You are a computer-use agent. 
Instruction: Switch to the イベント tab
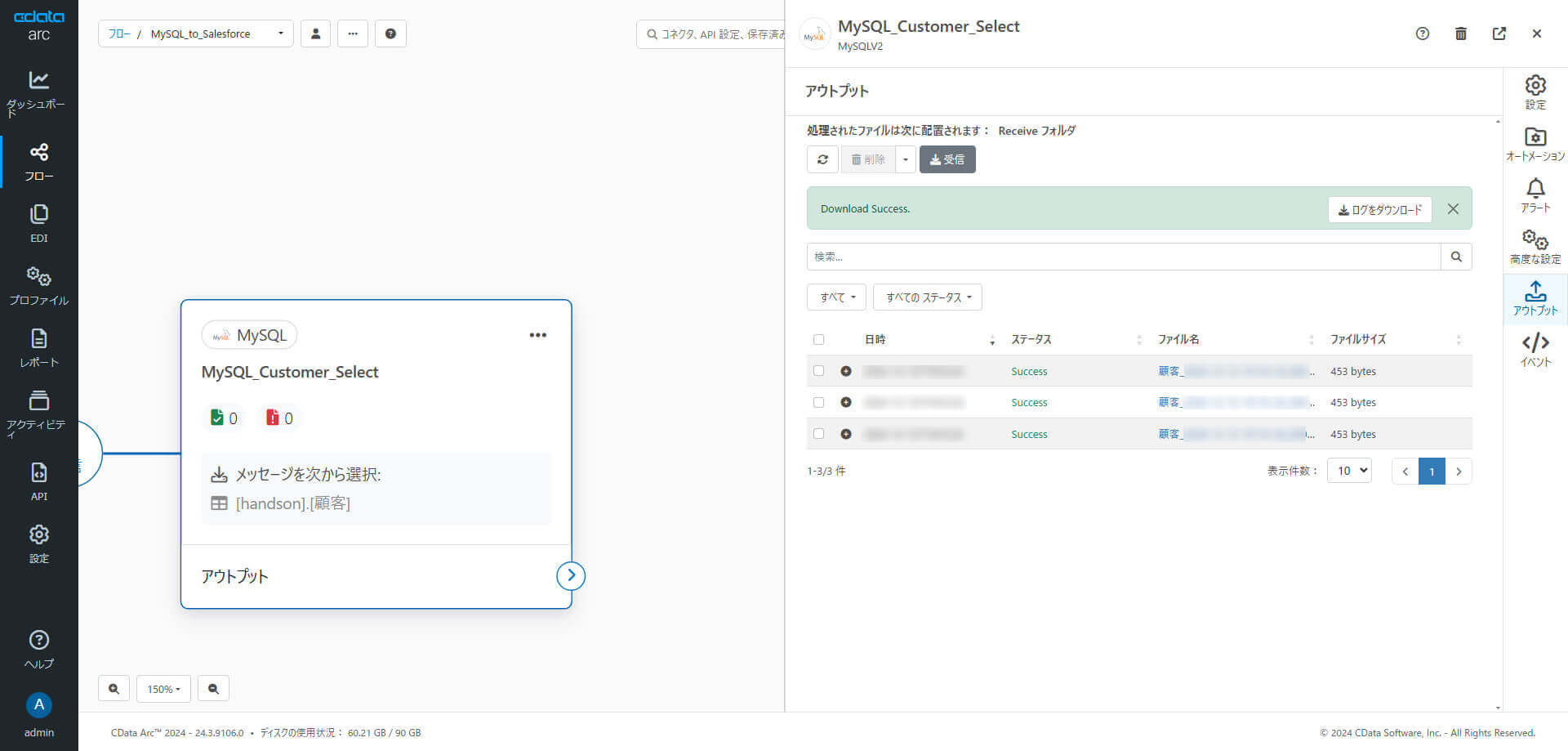pos(1535,350)
